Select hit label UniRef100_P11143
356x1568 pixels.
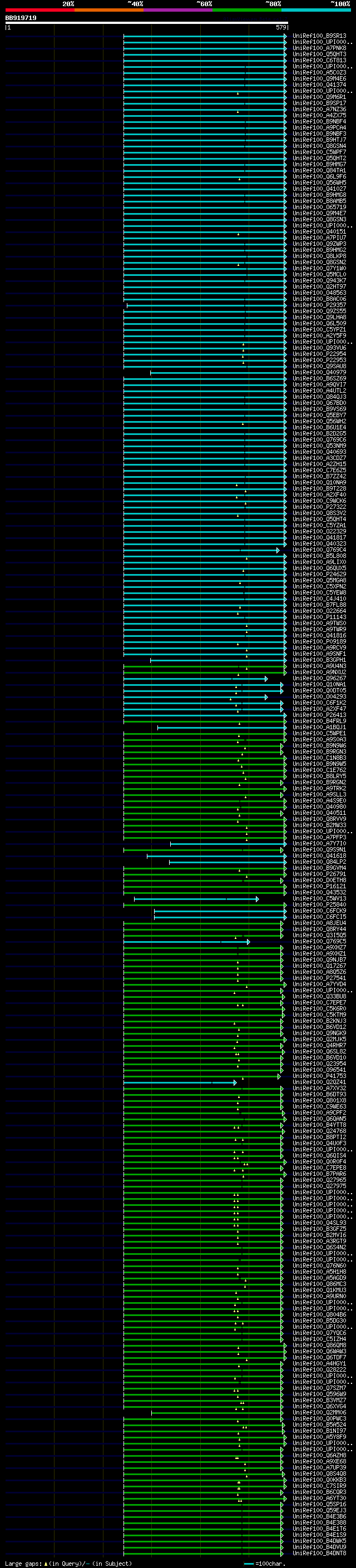coord(319,617)
